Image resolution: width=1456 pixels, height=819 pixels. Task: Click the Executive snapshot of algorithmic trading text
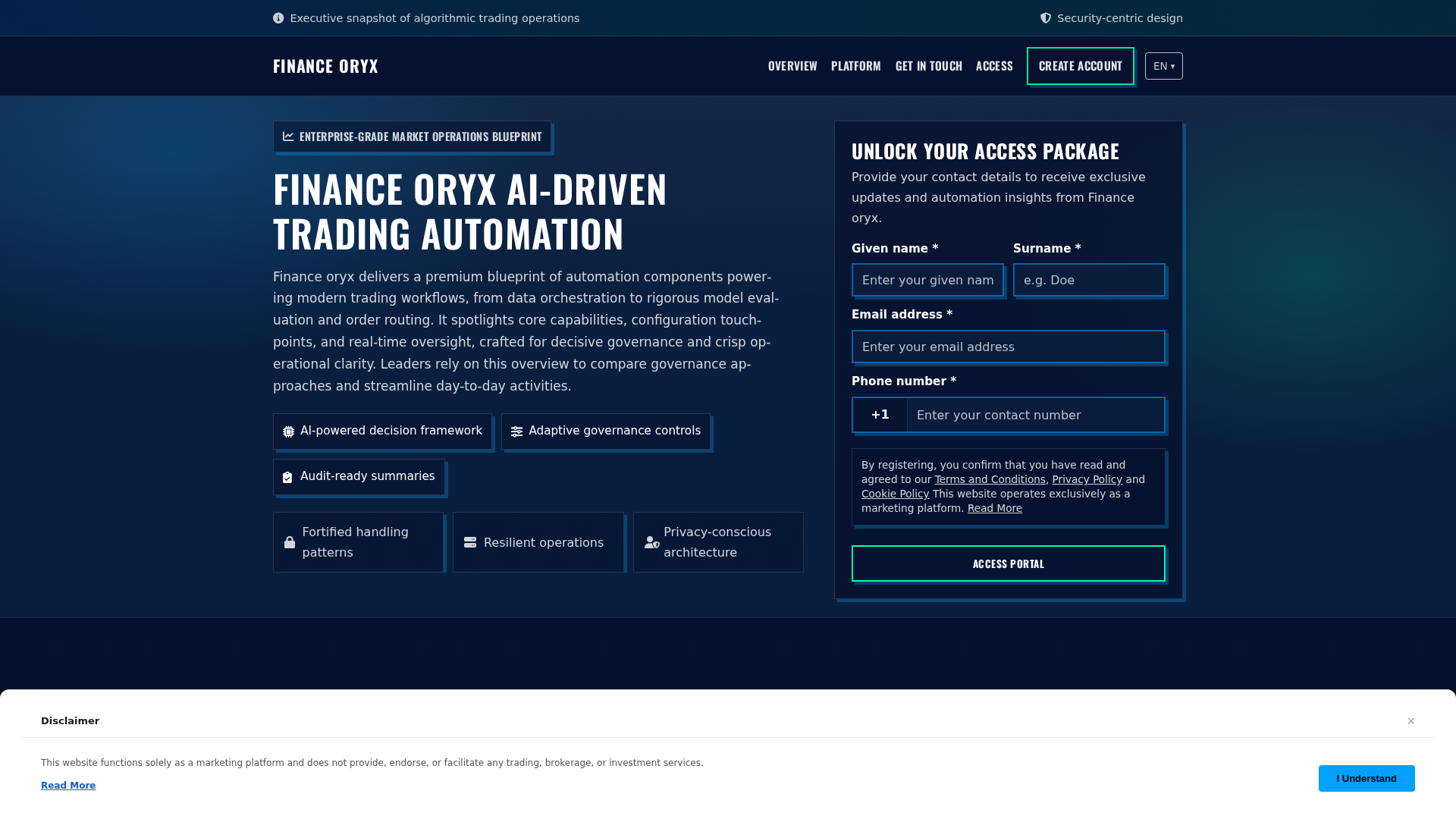[x=435, y=18]
